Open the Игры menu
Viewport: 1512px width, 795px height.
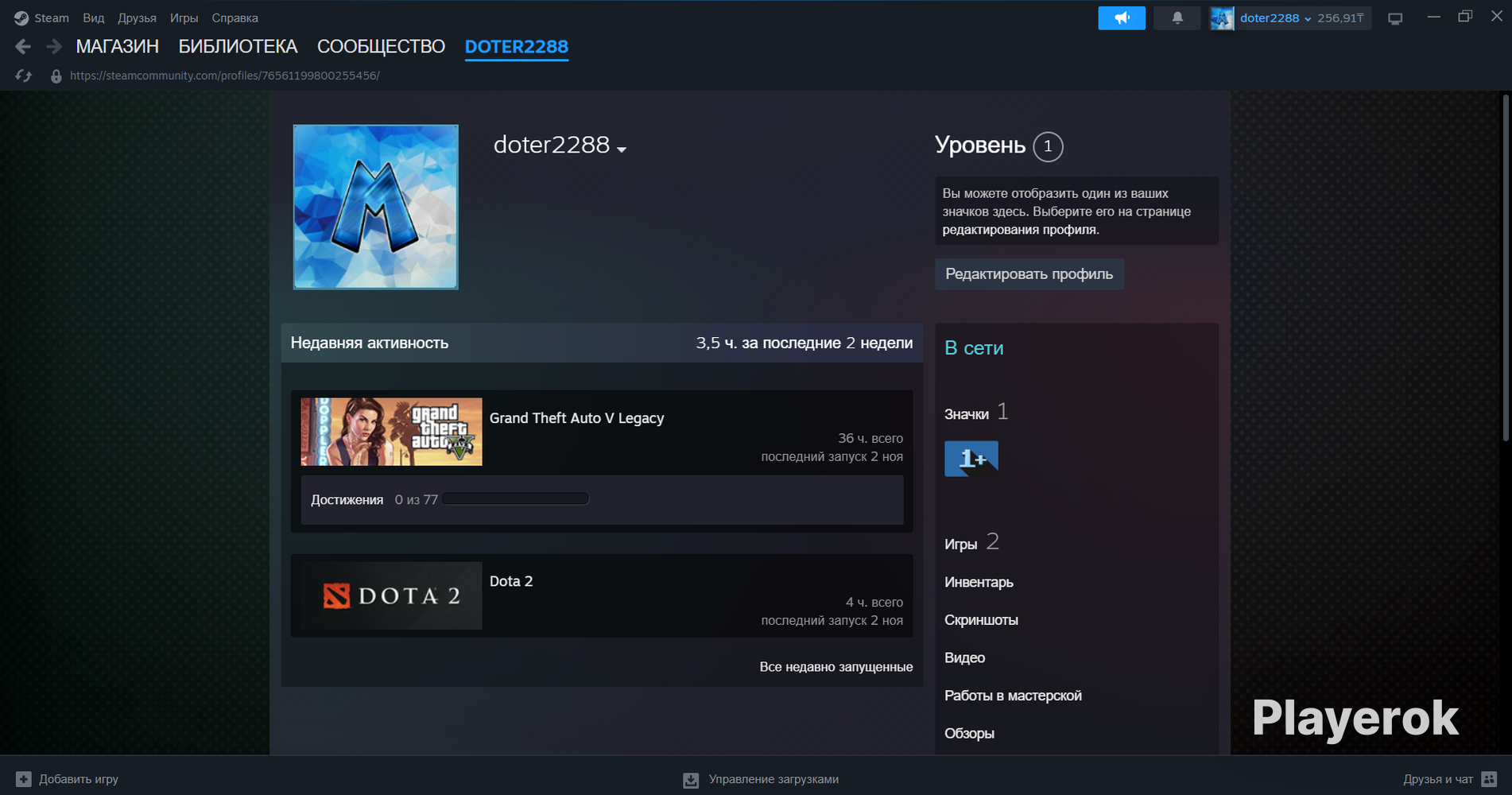184,18
